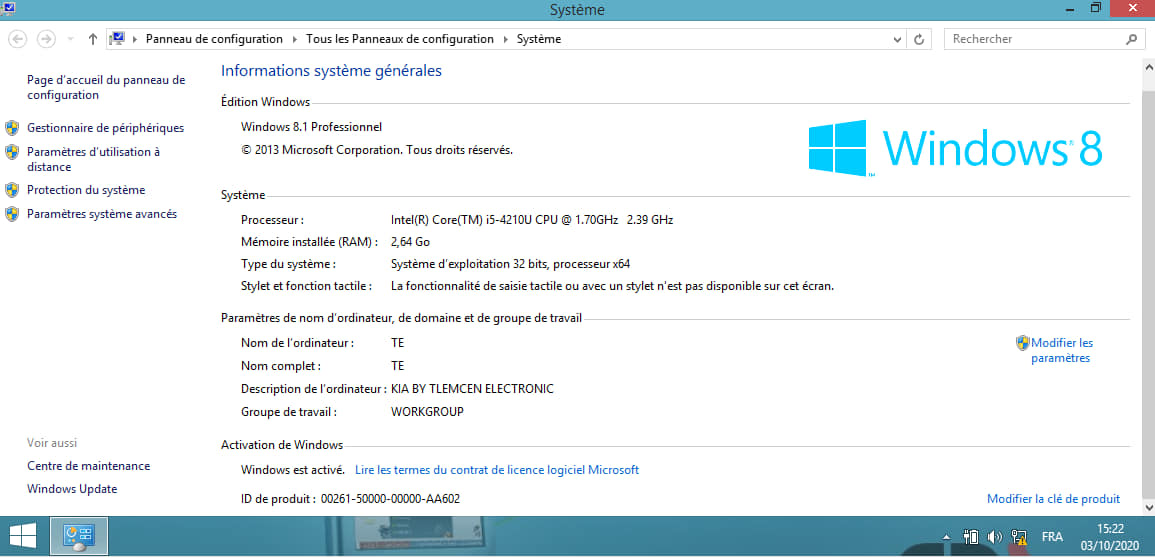Expand the chevron before Système breadcrumb

pyautogui.click(x=505, y=39)
